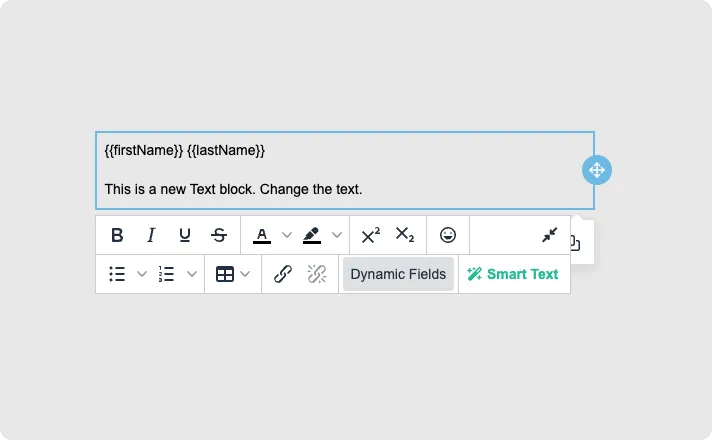Open bulleted list style dropdown
Viewport: 712px width, 440px height.
point(142,274)
